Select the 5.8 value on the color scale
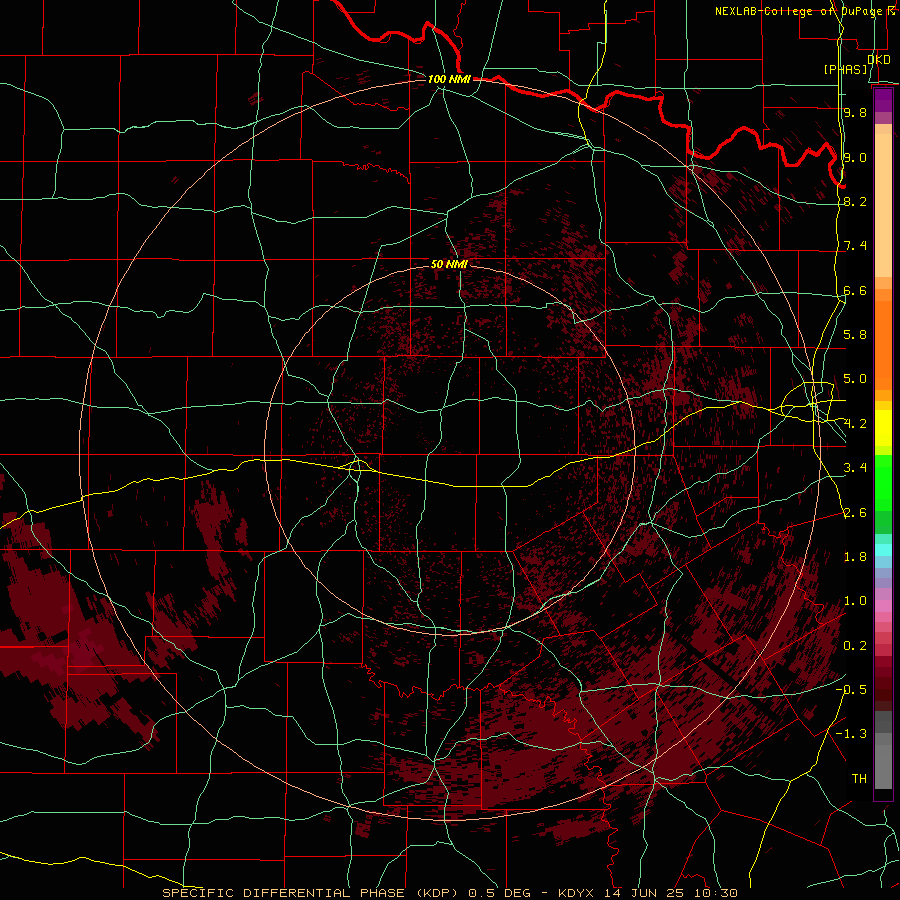Viewport: 900px width, 900px height. pos(855,335)
